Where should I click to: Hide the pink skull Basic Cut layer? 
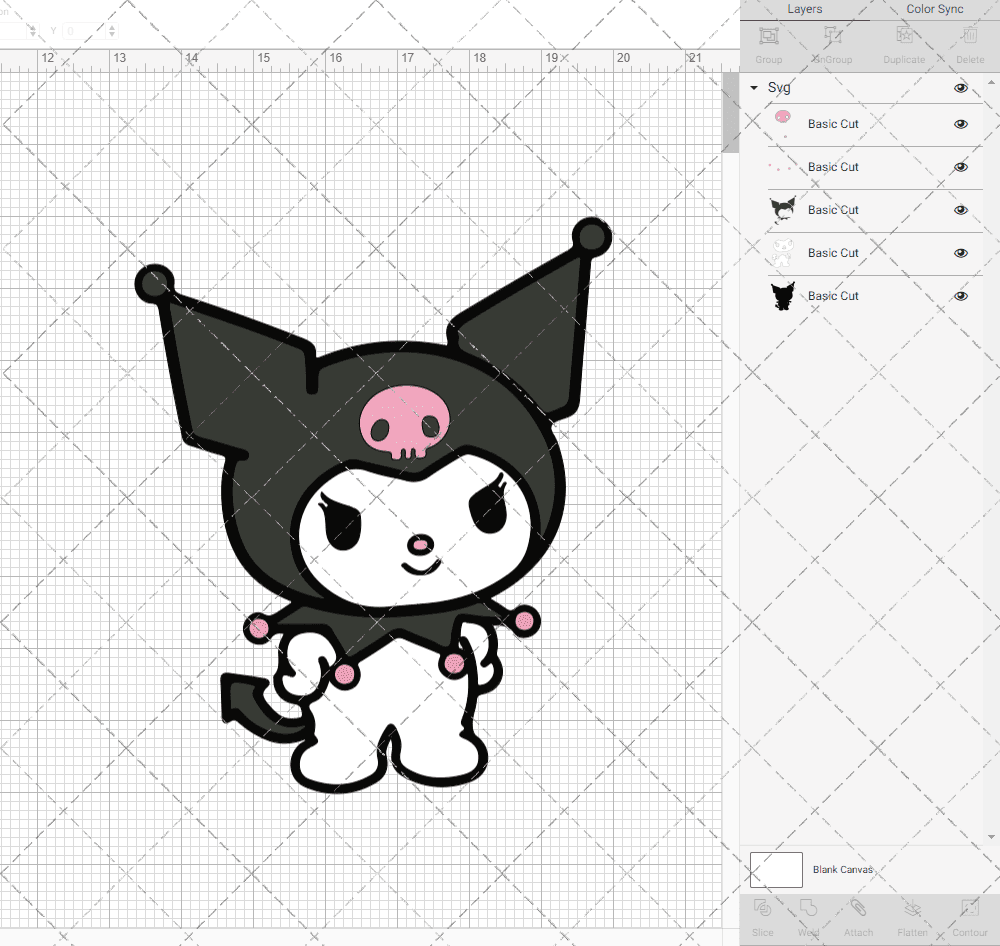pos(960,124)
